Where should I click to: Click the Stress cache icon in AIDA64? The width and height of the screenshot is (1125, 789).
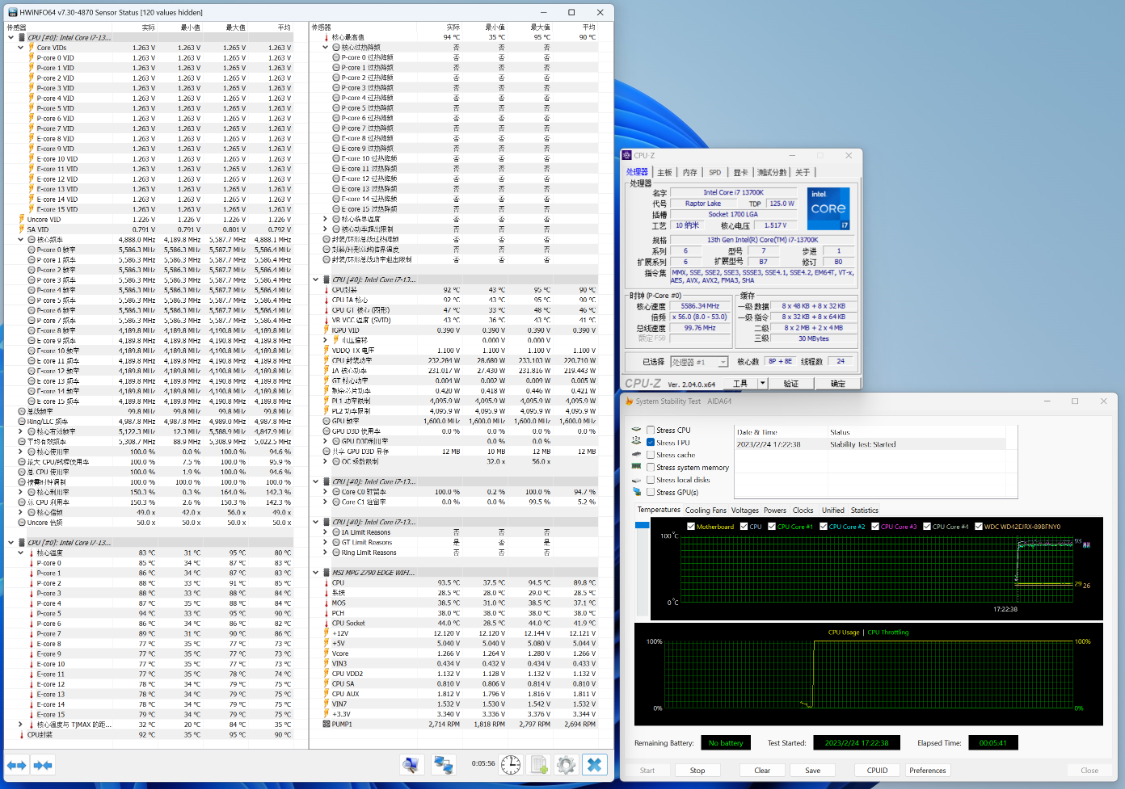(636, 454)
